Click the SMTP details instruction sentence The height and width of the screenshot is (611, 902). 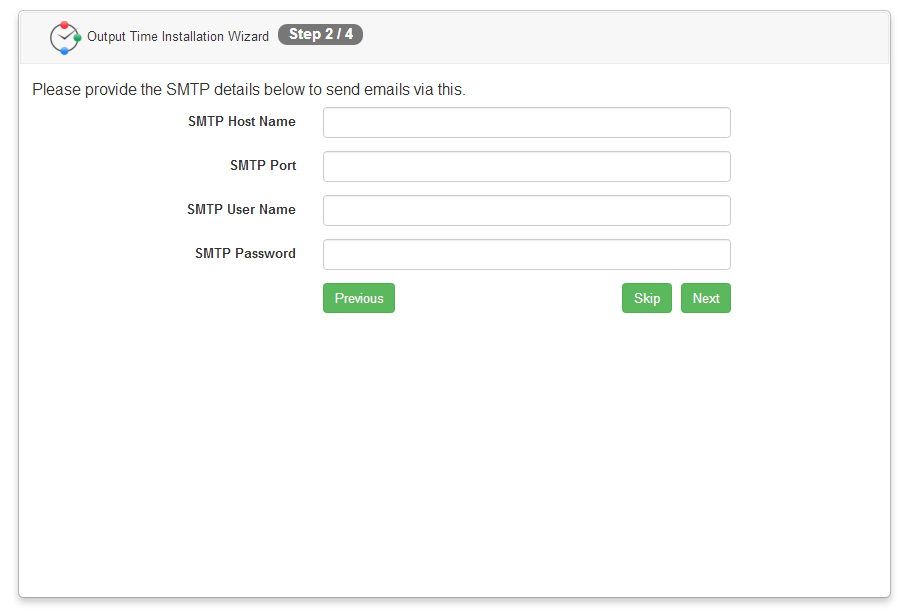[249, 90]
